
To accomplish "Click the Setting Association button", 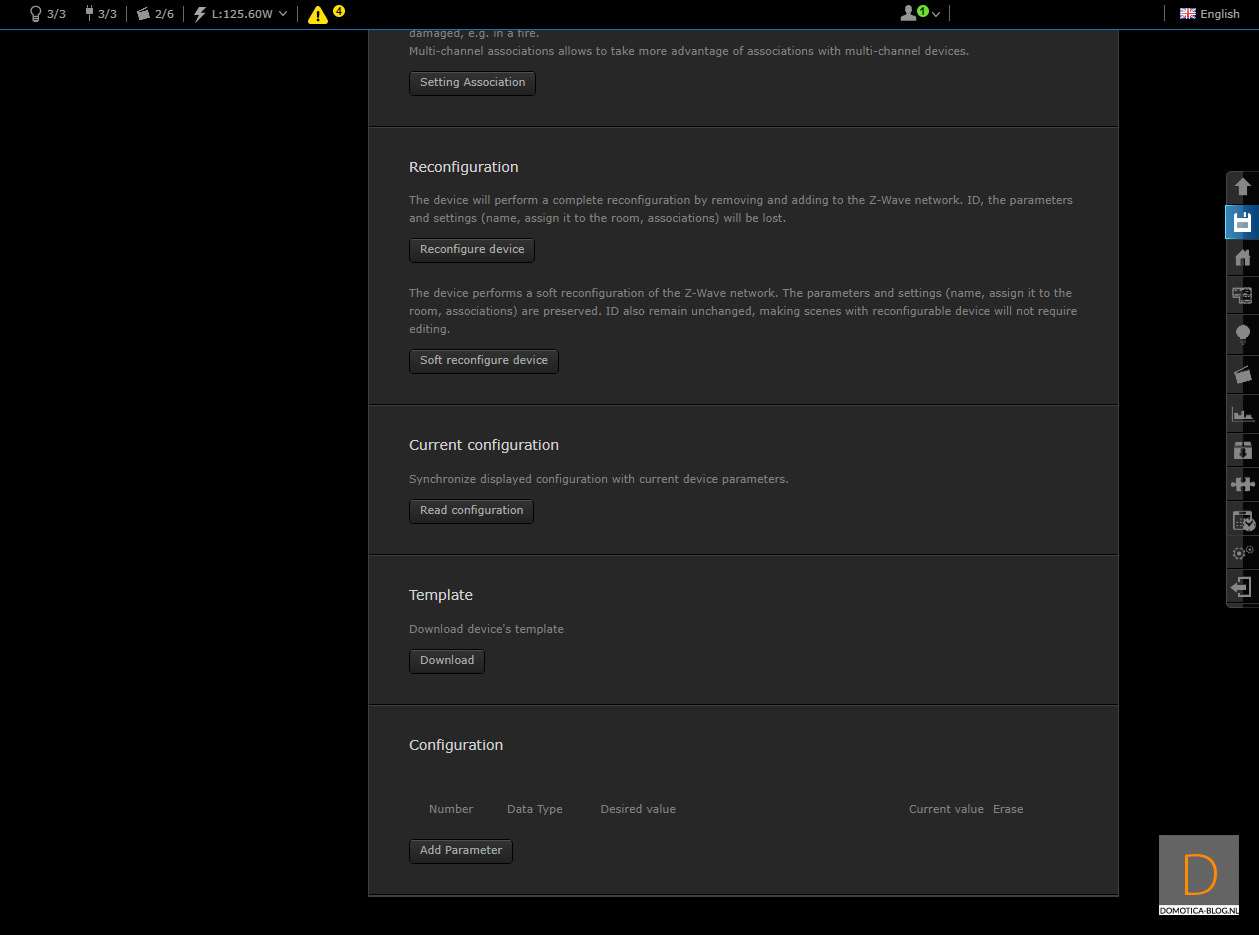I will (x=472, y=83).
